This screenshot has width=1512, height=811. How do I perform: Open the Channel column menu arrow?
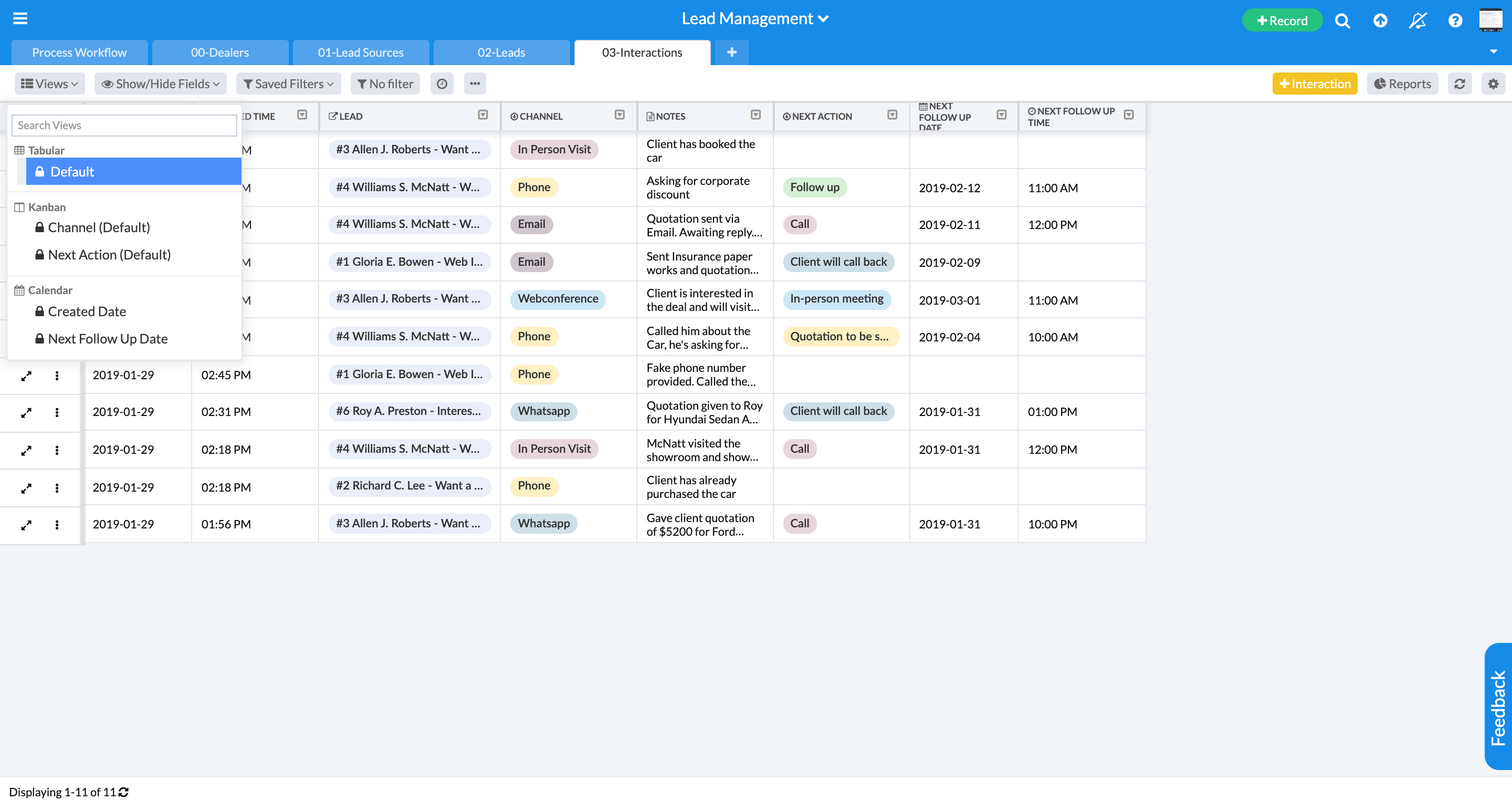[619, 115]
